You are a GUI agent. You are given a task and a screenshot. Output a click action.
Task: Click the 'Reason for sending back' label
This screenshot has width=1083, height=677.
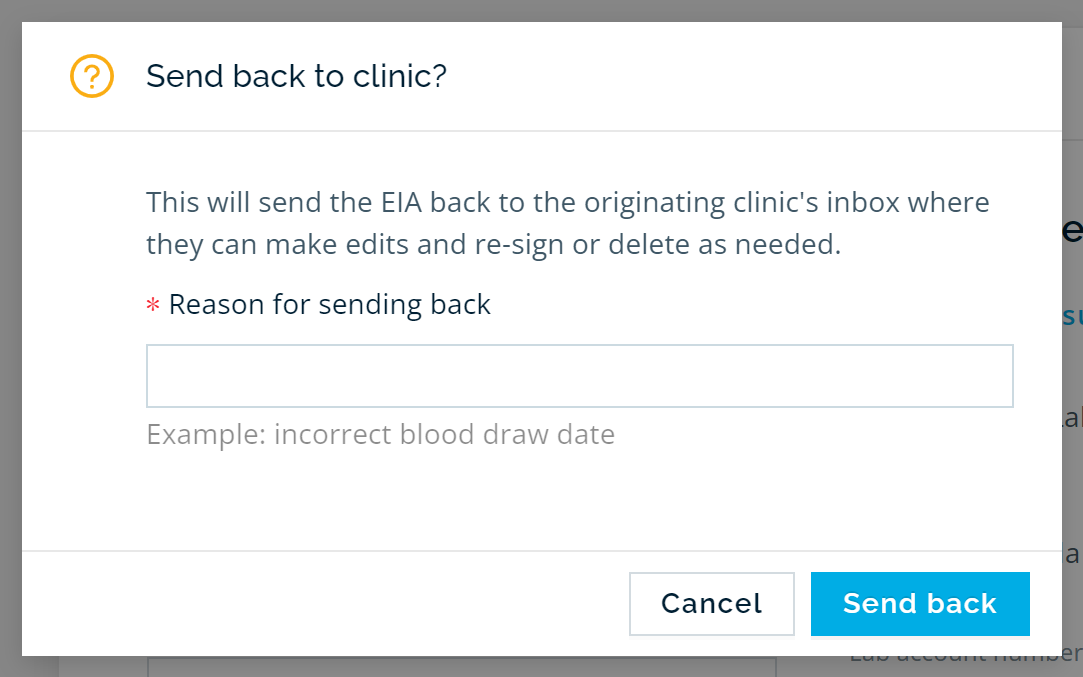click(329, 305)
